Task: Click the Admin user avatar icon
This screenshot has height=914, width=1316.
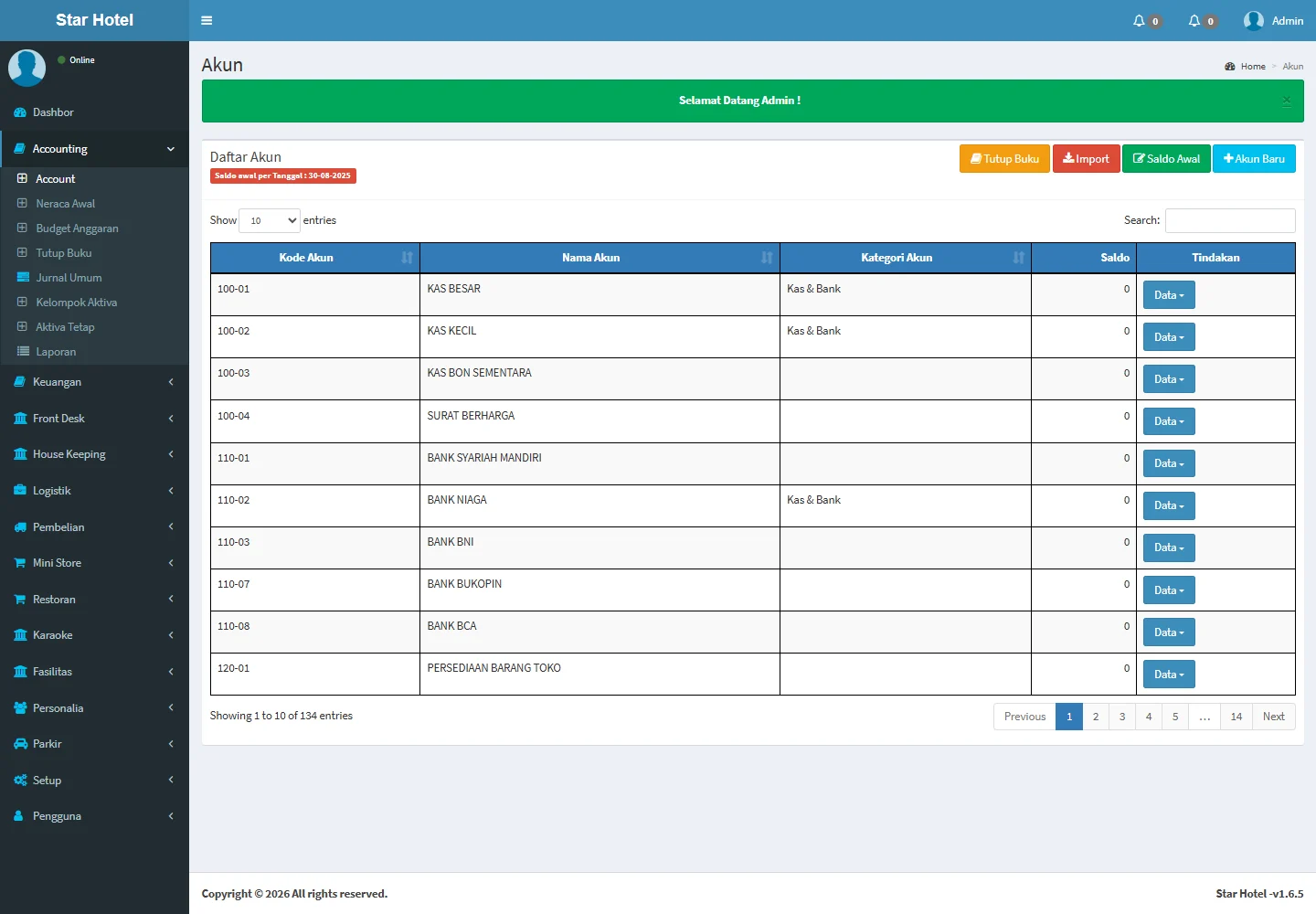Action: pos(1254,20)
